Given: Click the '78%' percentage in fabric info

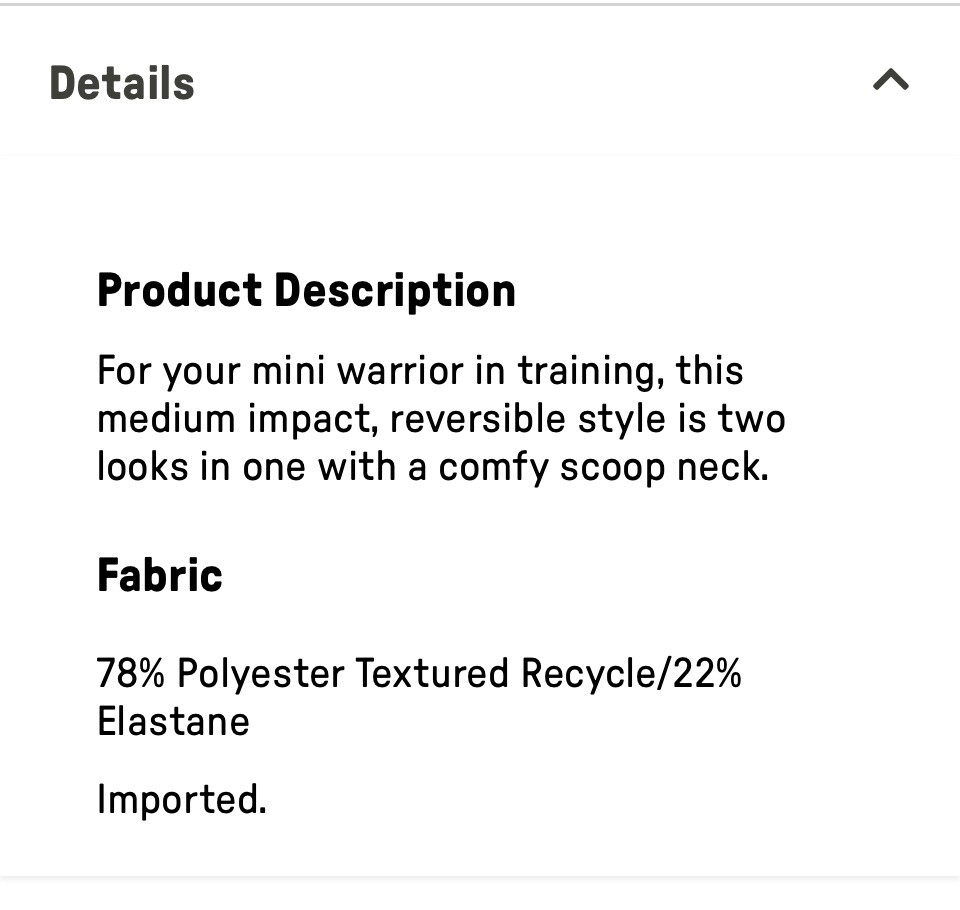Looking at the screenshot, I should pos(131,673).
